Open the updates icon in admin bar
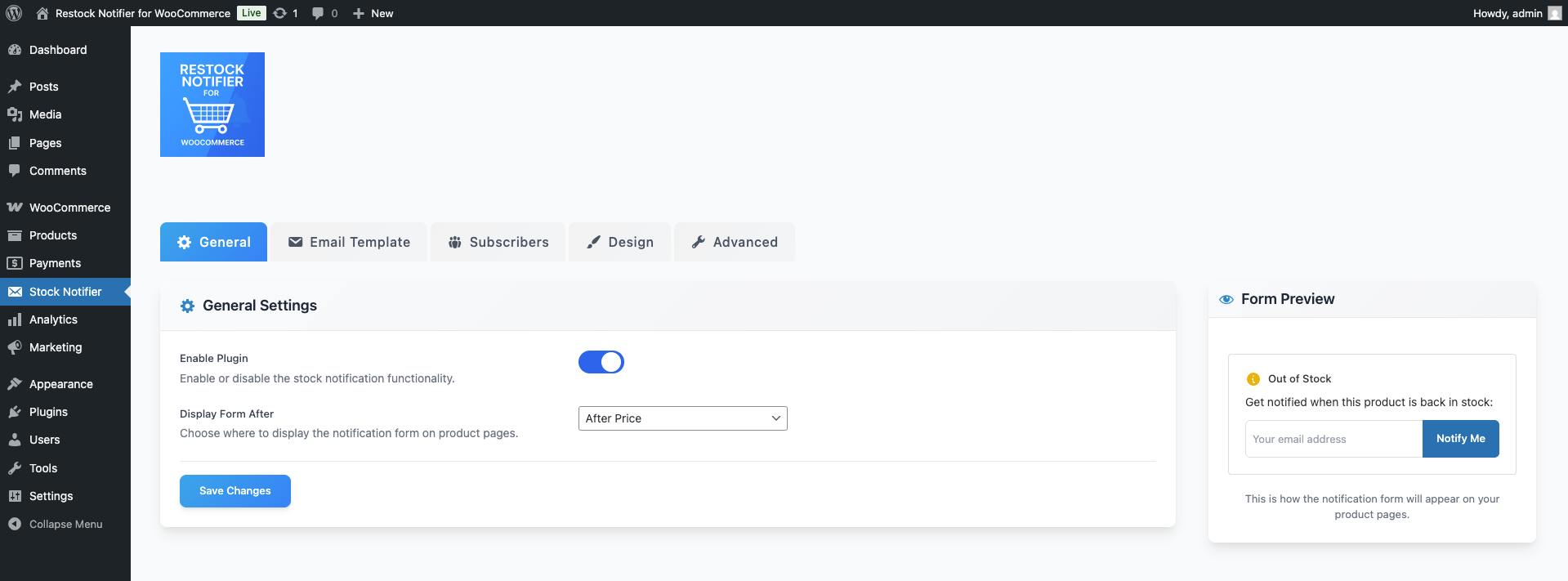Image resolution: width=1568 pixels, height=581 pixels. [280, 13]
